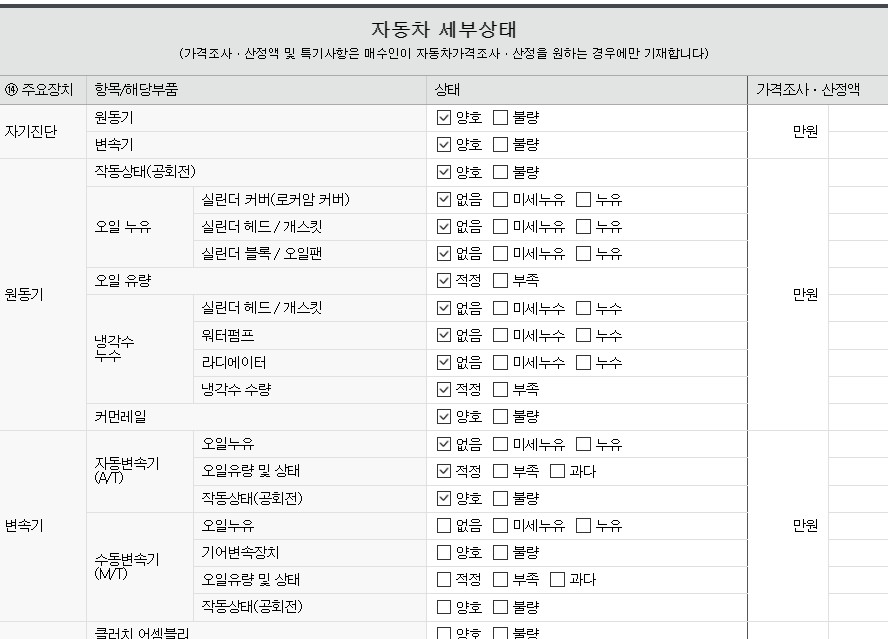Mark 기어변속장치 as 양호
Viewport: 888px width, 639px height.
tap(445, 552)
